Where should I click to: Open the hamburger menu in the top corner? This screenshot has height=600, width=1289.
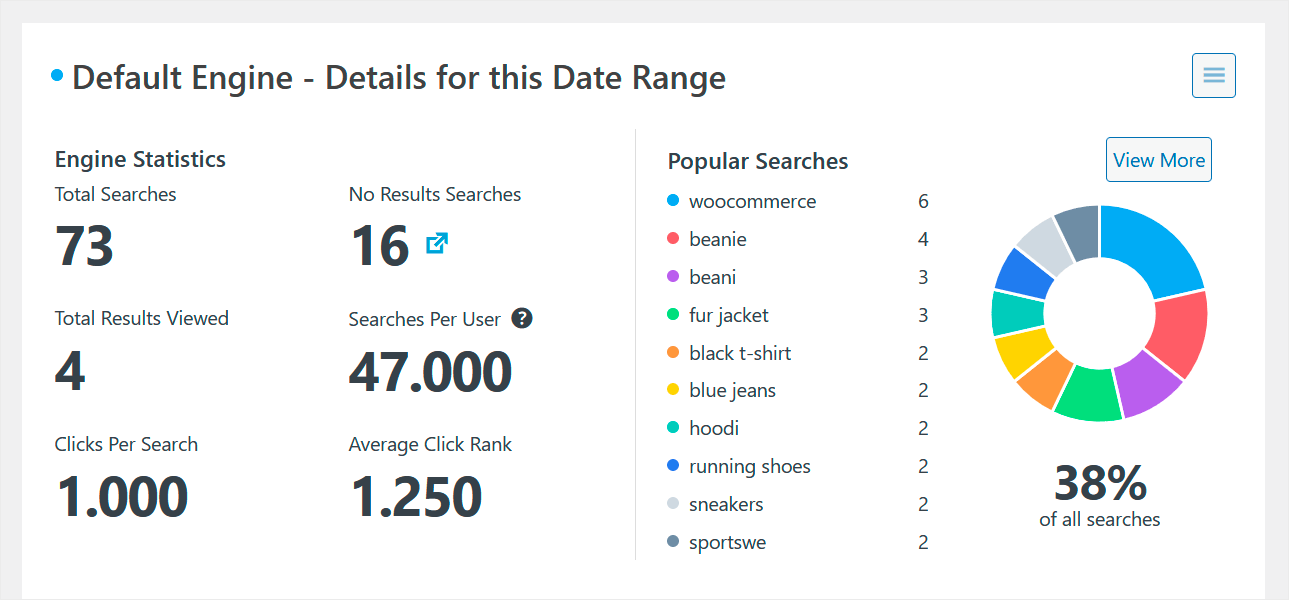[x=1212, y=75]
